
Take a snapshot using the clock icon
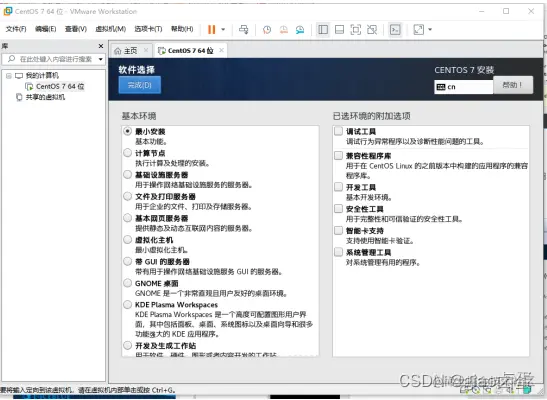point(267,30)
